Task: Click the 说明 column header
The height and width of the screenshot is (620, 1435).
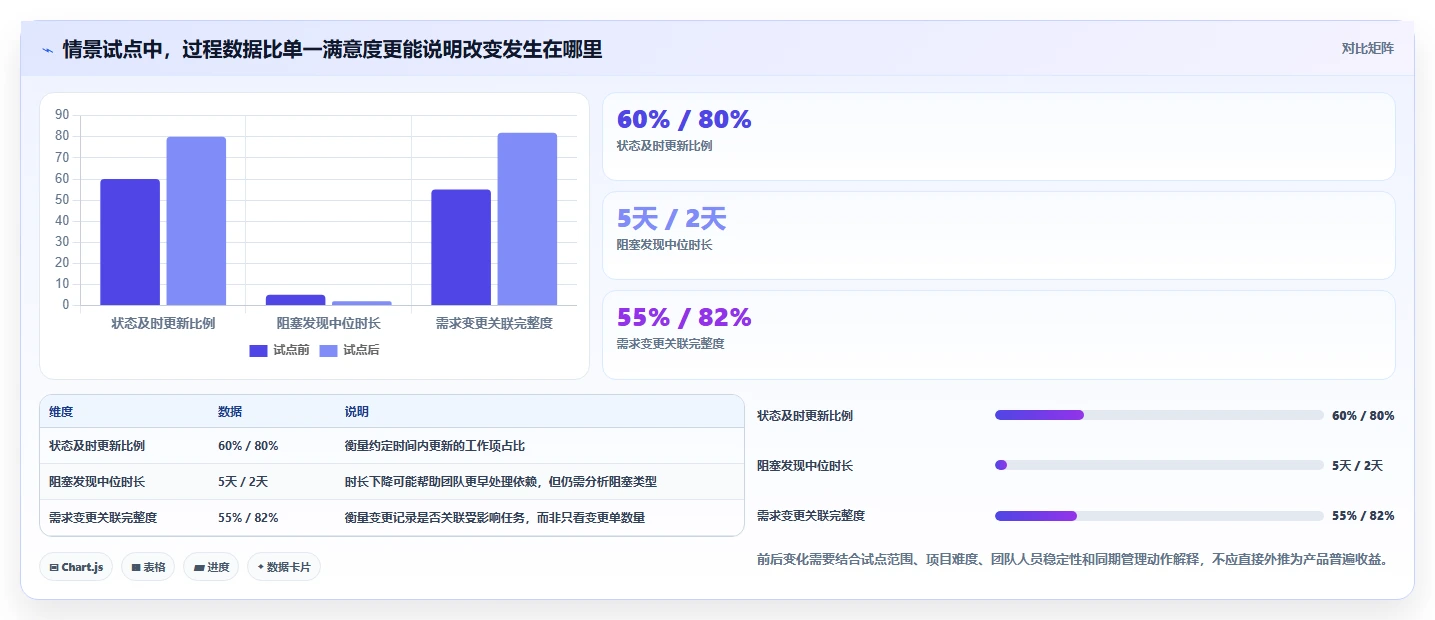Action: click(x=357, y=412)
